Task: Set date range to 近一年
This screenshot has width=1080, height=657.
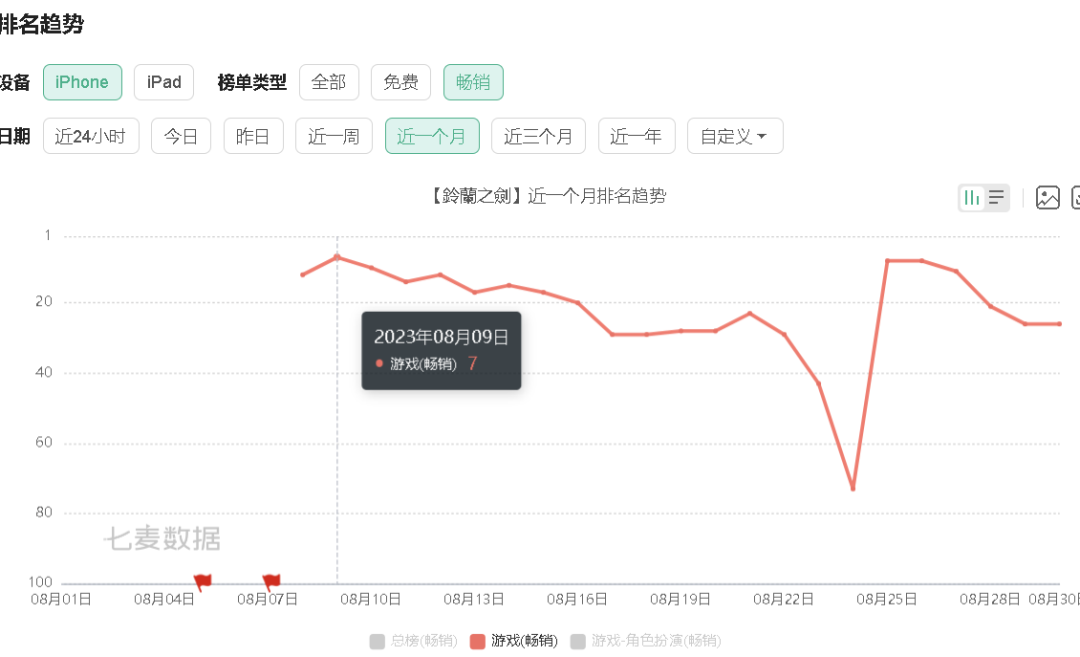Action: 636,136
